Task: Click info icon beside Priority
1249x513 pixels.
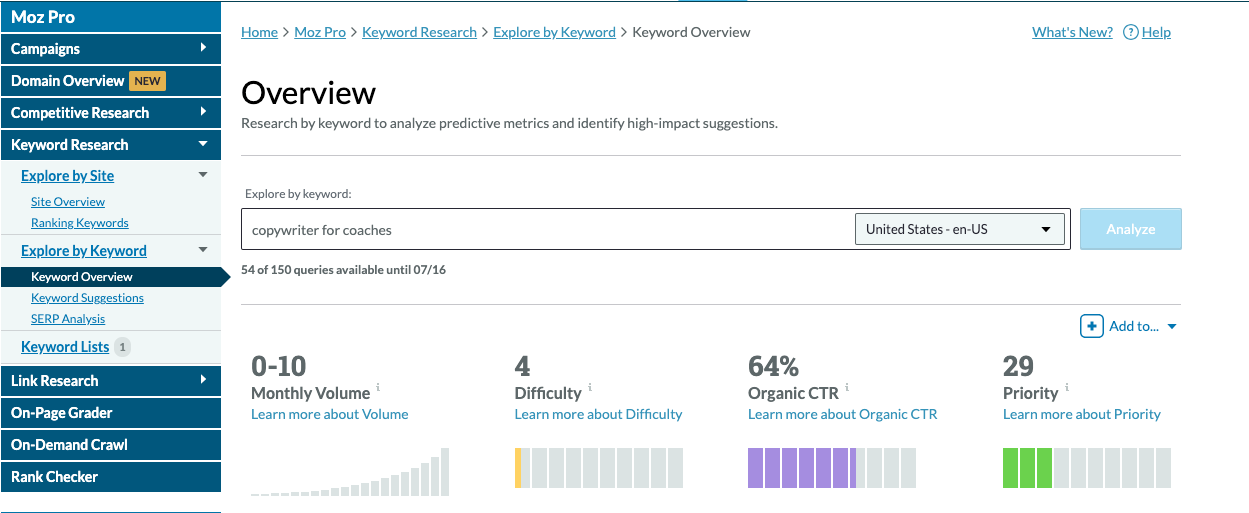Action: click(1067, 388)
